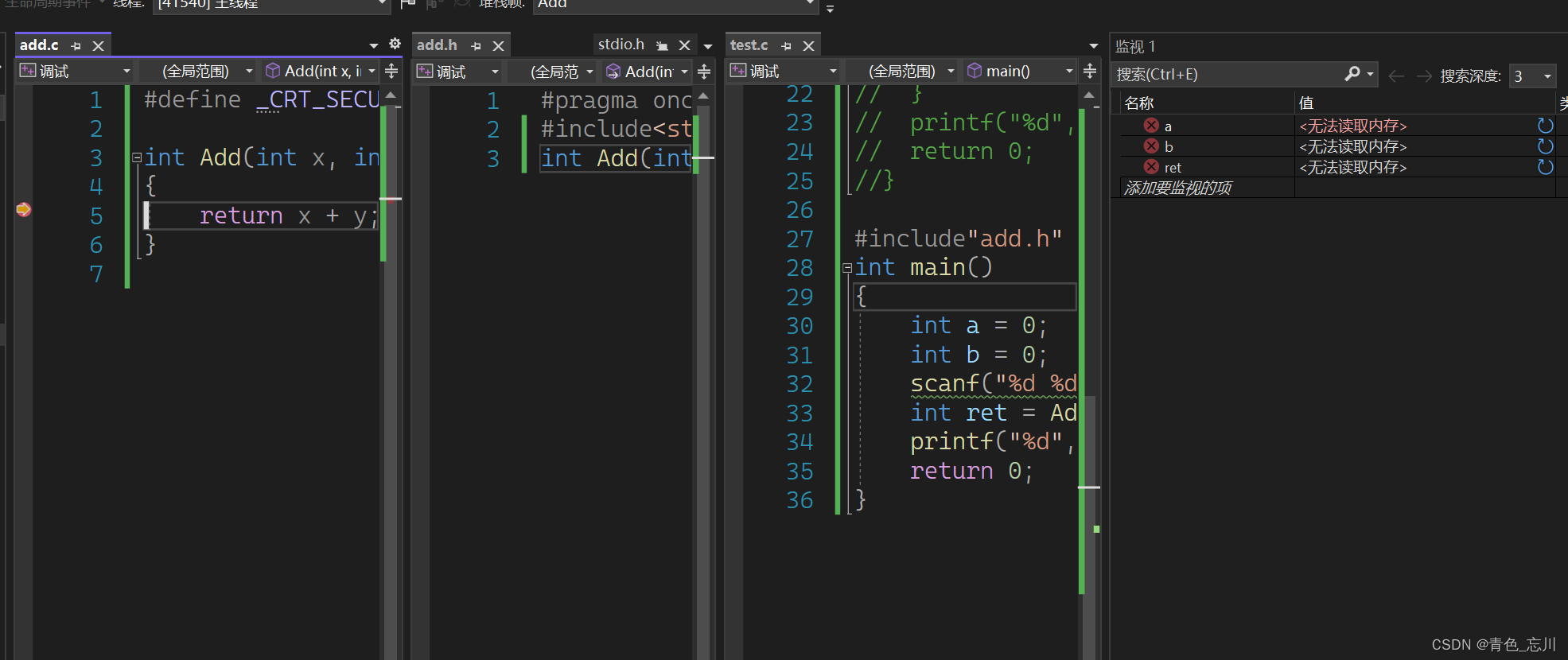Click the error icon beside watch variable ret
The width and height of the screenshot is (1568, 660).
[1151, 166]
